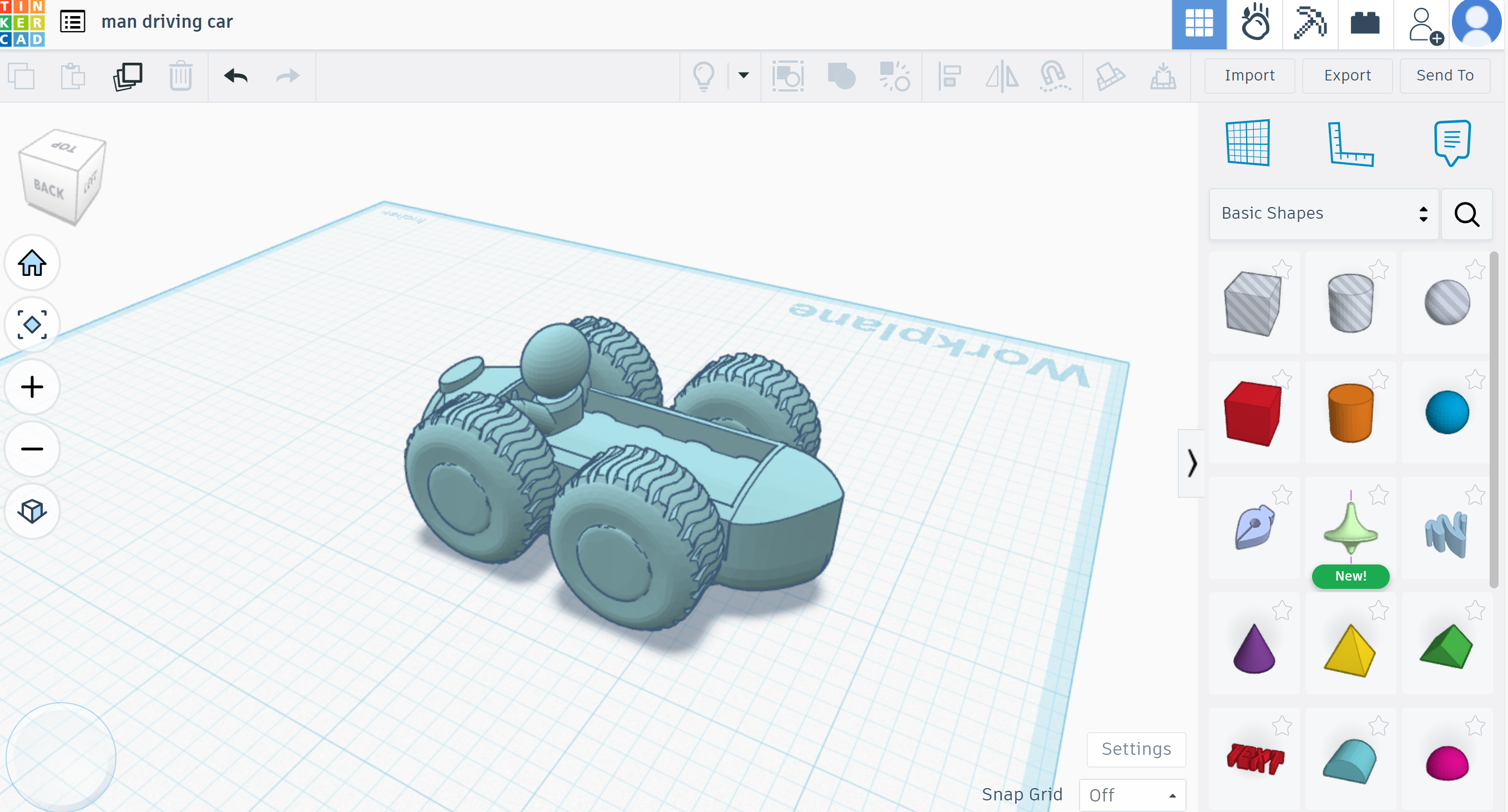
Task: Toggle favorite star on orange Cylinder
Action: tap(1379, 380)
